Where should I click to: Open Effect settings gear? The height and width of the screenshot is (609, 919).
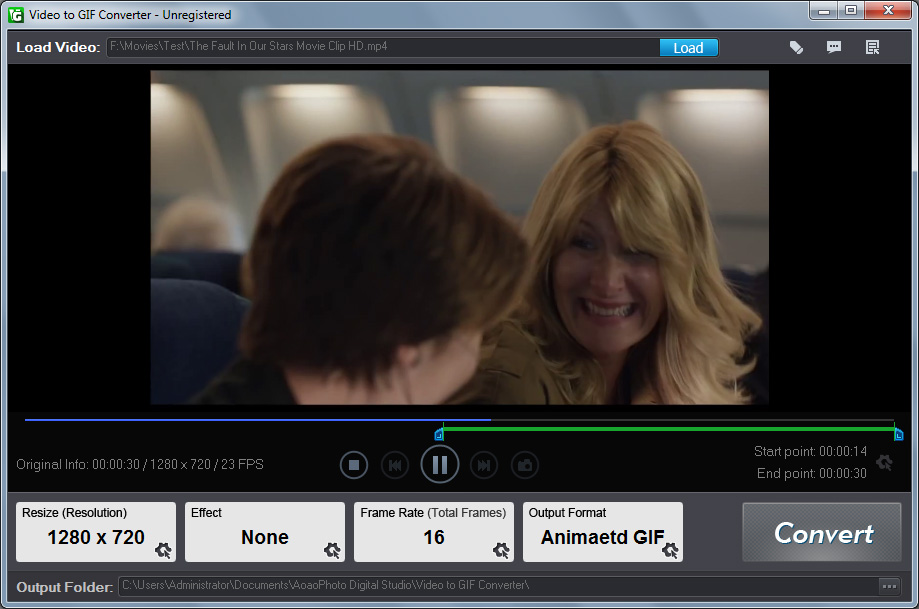pyautogui.click(x=333, y=549)
